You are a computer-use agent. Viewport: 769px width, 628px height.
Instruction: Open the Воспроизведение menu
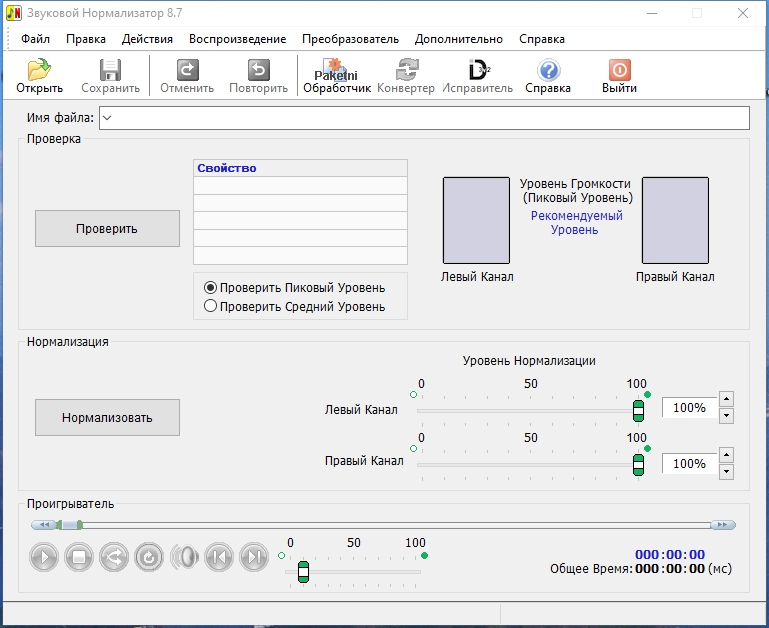[237, 39]
